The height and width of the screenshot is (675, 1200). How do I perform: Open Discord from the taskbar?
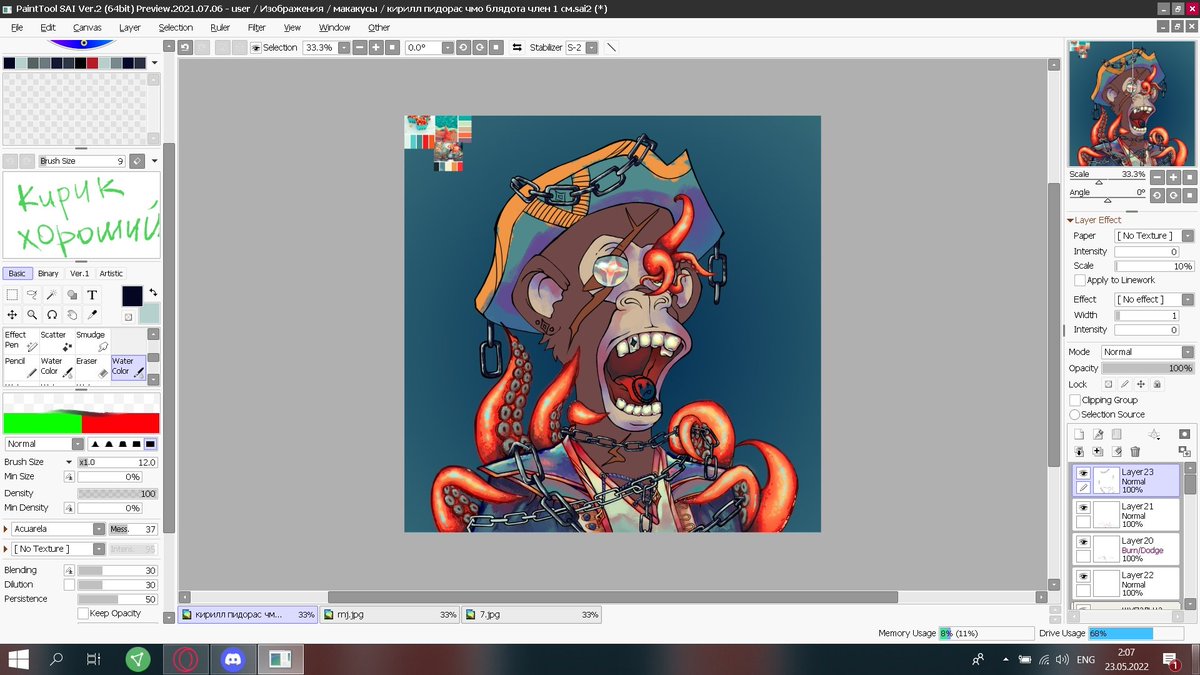pyautogui.click(x=234, y=659)
